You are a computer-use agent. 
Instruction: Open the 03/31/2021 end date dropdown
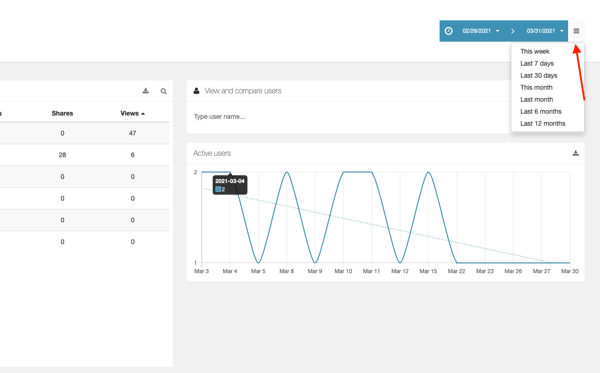pyautogui.click(x=545, y=31)
